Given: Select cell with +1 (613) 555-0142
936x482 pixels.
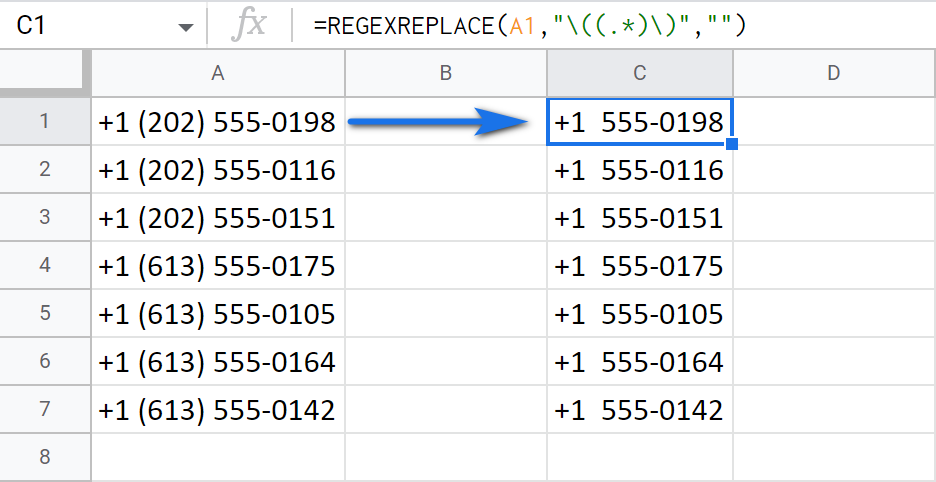Looking at the screenshot, I should 218,409.
